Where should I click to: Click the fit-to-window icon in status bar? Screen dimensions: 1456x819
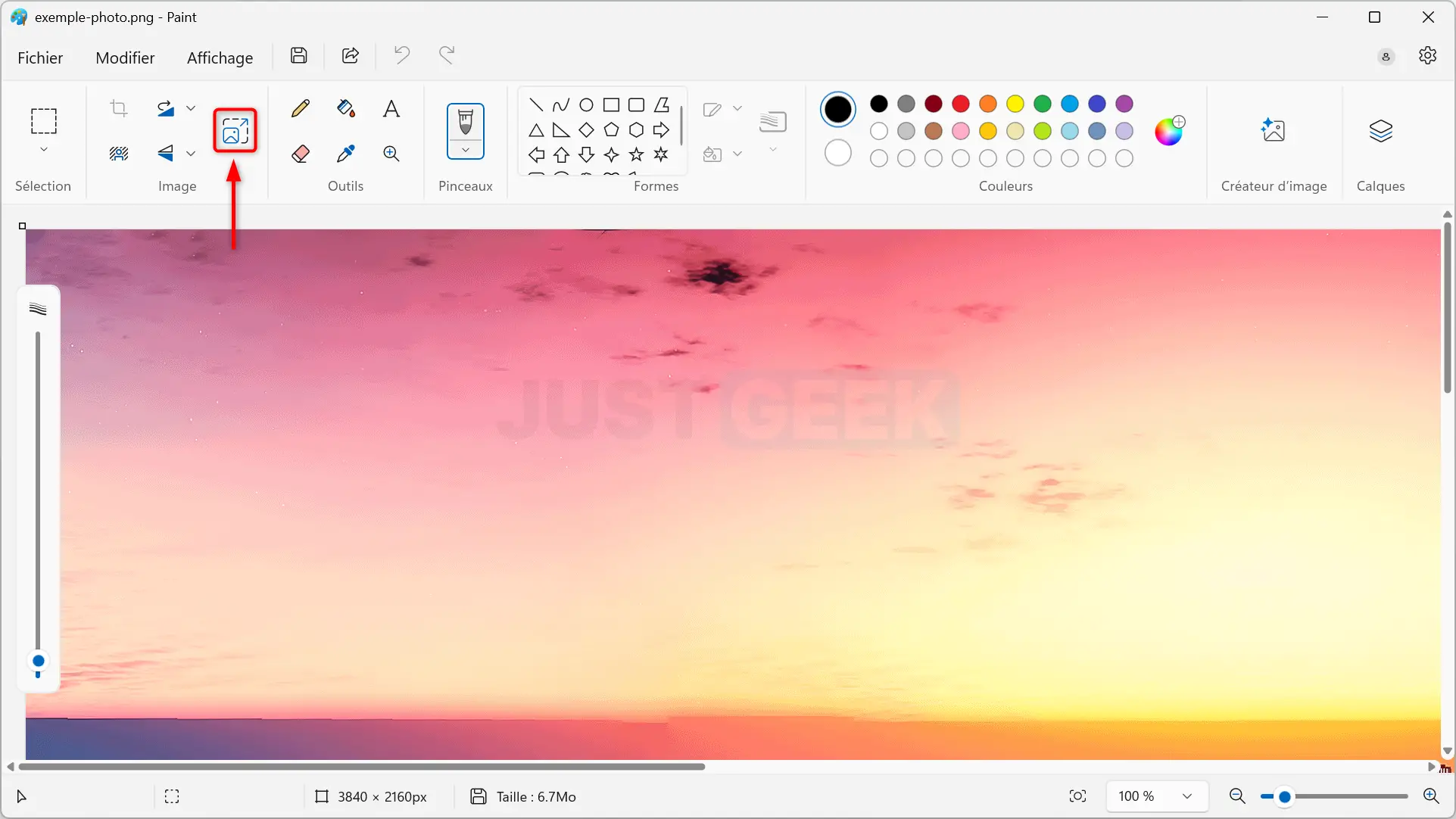(1077, 796)
